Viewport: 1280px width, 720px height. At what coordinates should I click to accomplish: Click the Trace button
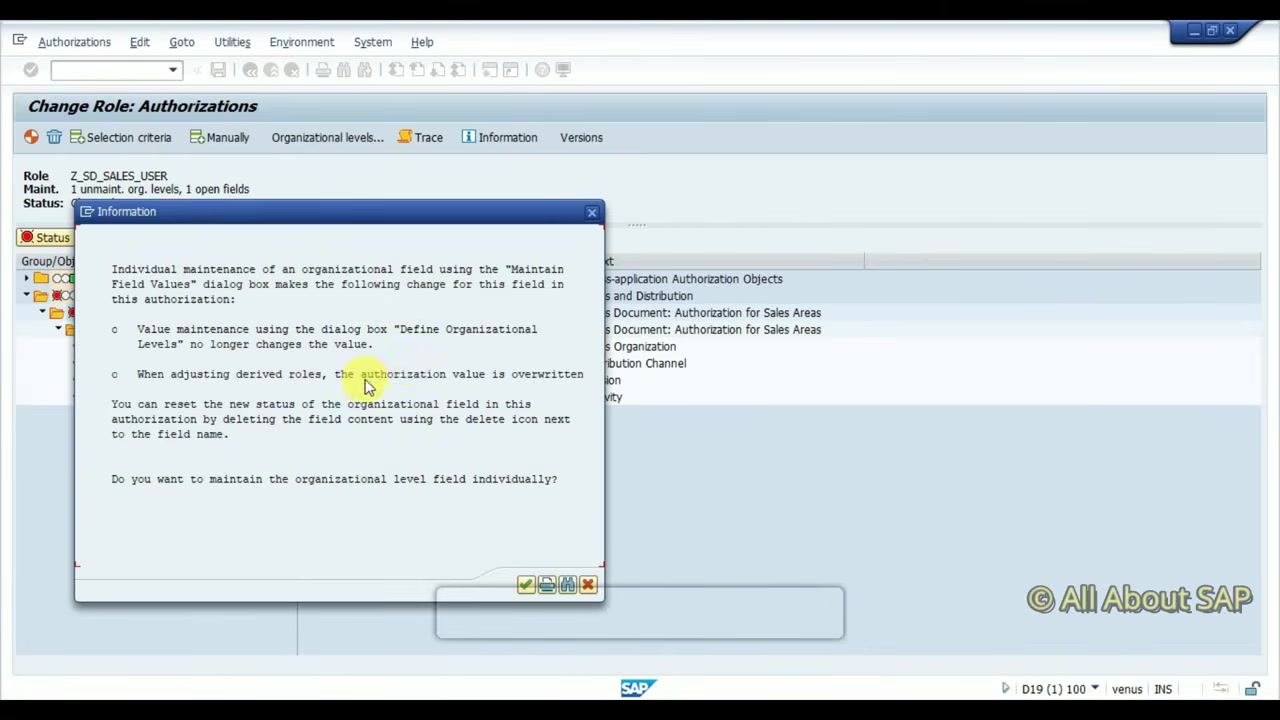420,137
